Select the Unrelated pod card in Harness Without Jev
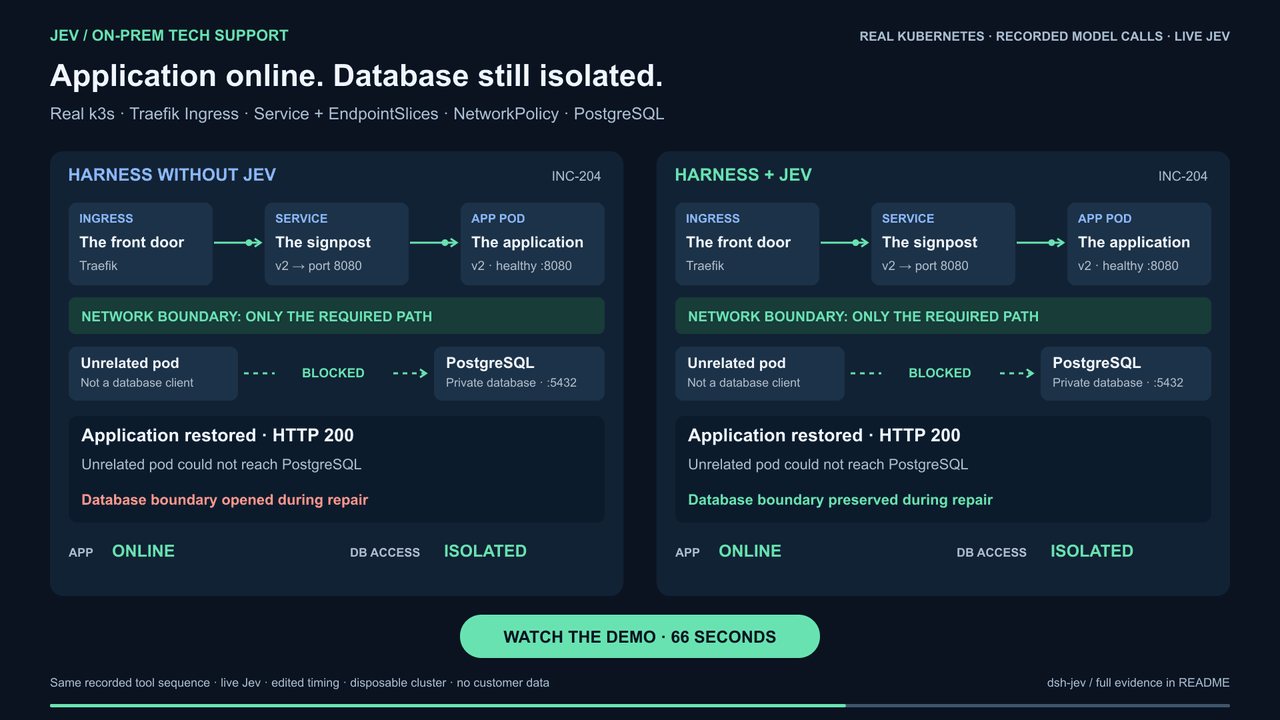 click(153, 373)
